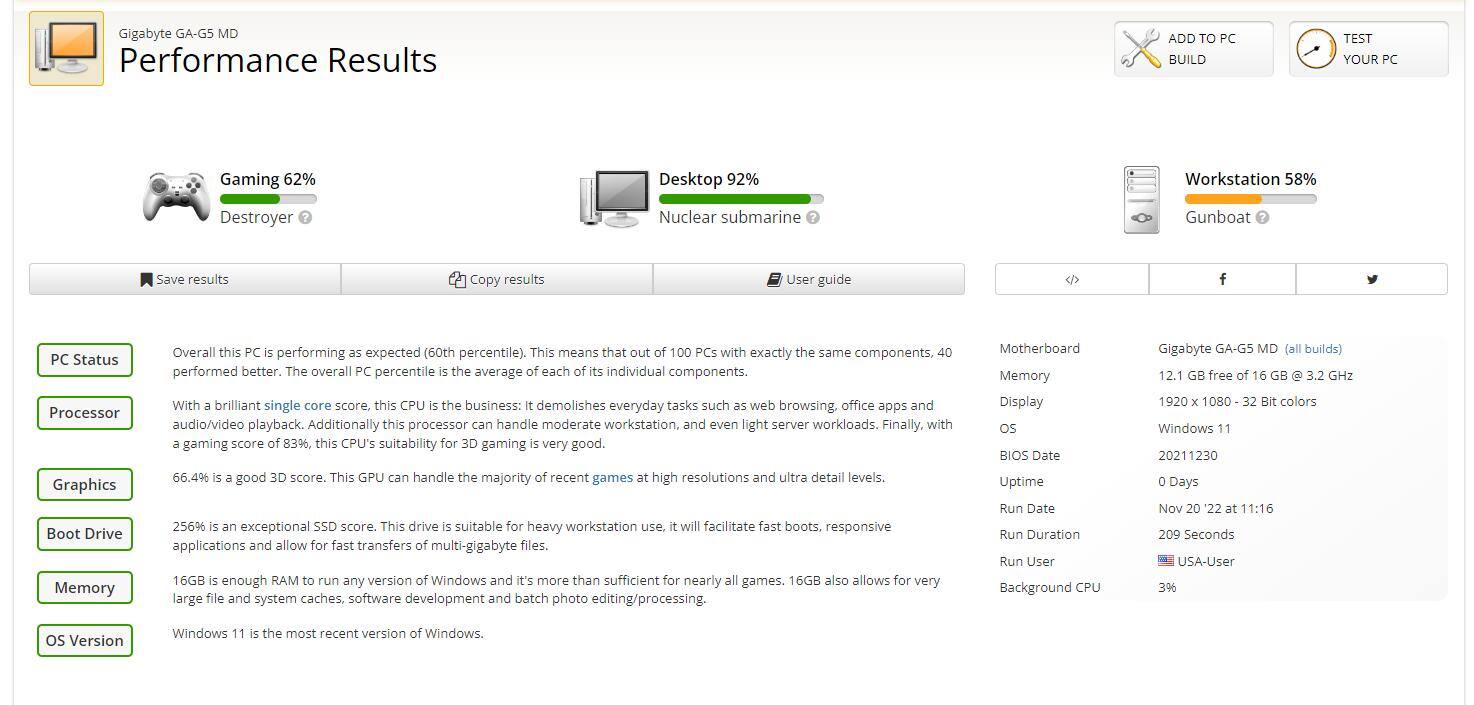
Task: Open the games link in Graphics
Action: coord(612,478)
